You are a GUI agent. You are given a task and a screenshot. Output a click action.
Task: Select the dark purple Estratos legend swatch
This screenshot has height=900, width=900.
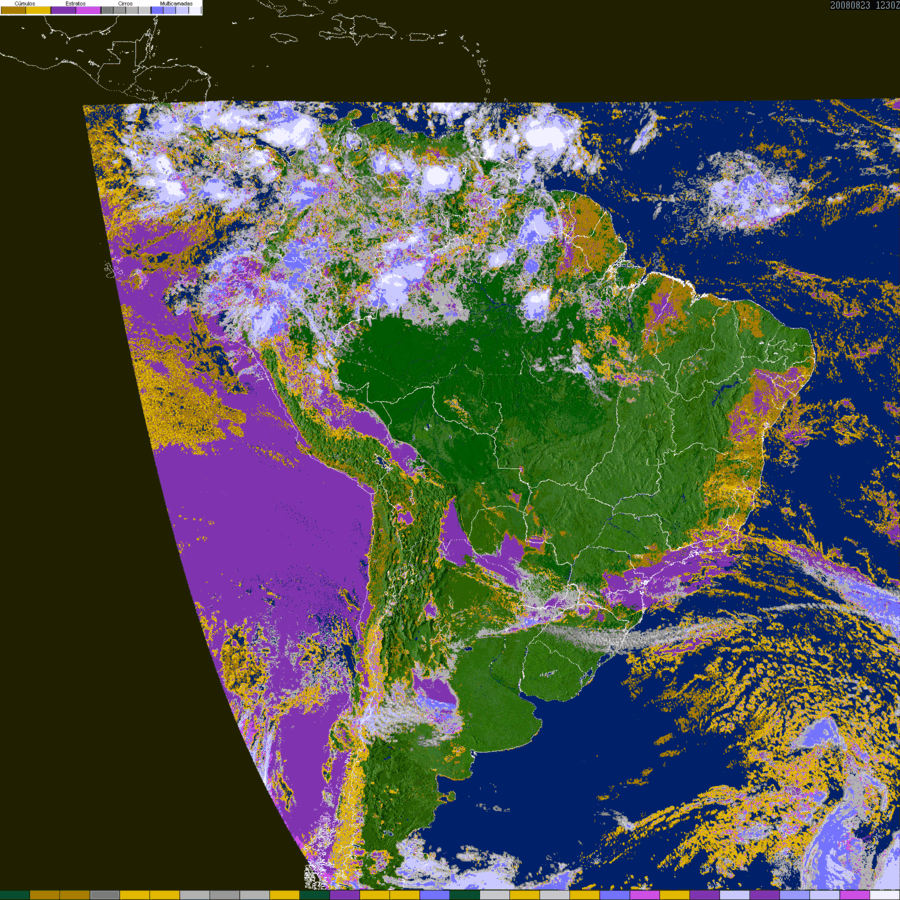(x=63, y=10)
